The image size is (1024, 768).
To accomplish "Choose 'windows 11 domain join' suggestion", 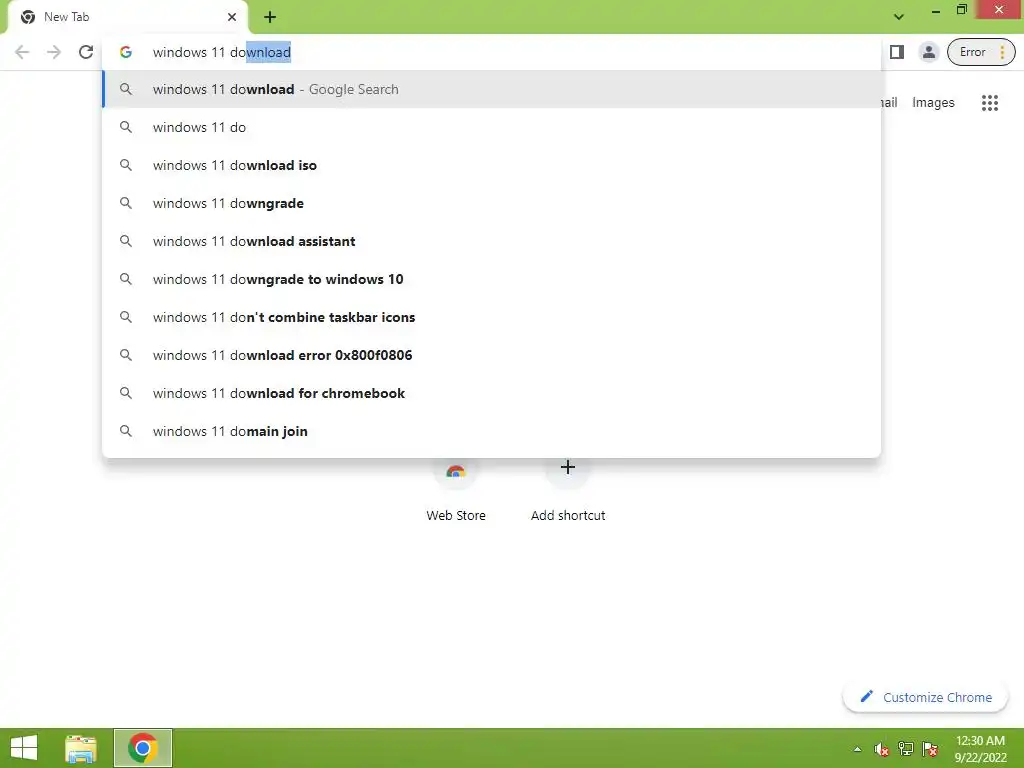I will (492, 431).
